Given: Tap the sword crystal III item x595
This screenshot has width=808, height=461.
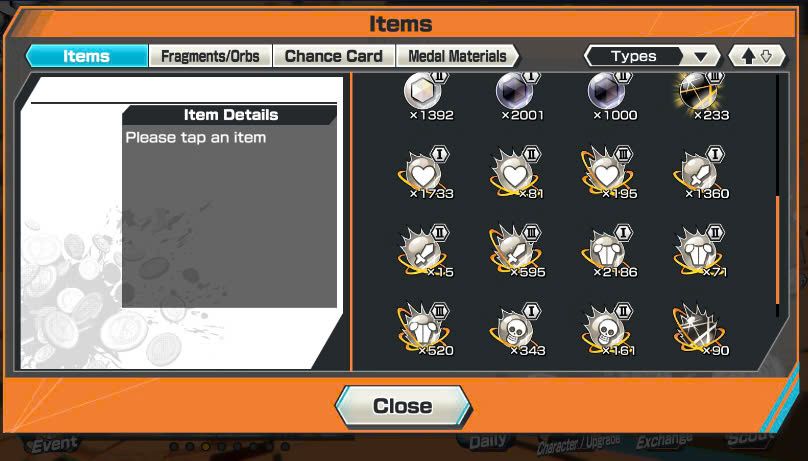Looking at the screenshot, I should tap(515, 252).
